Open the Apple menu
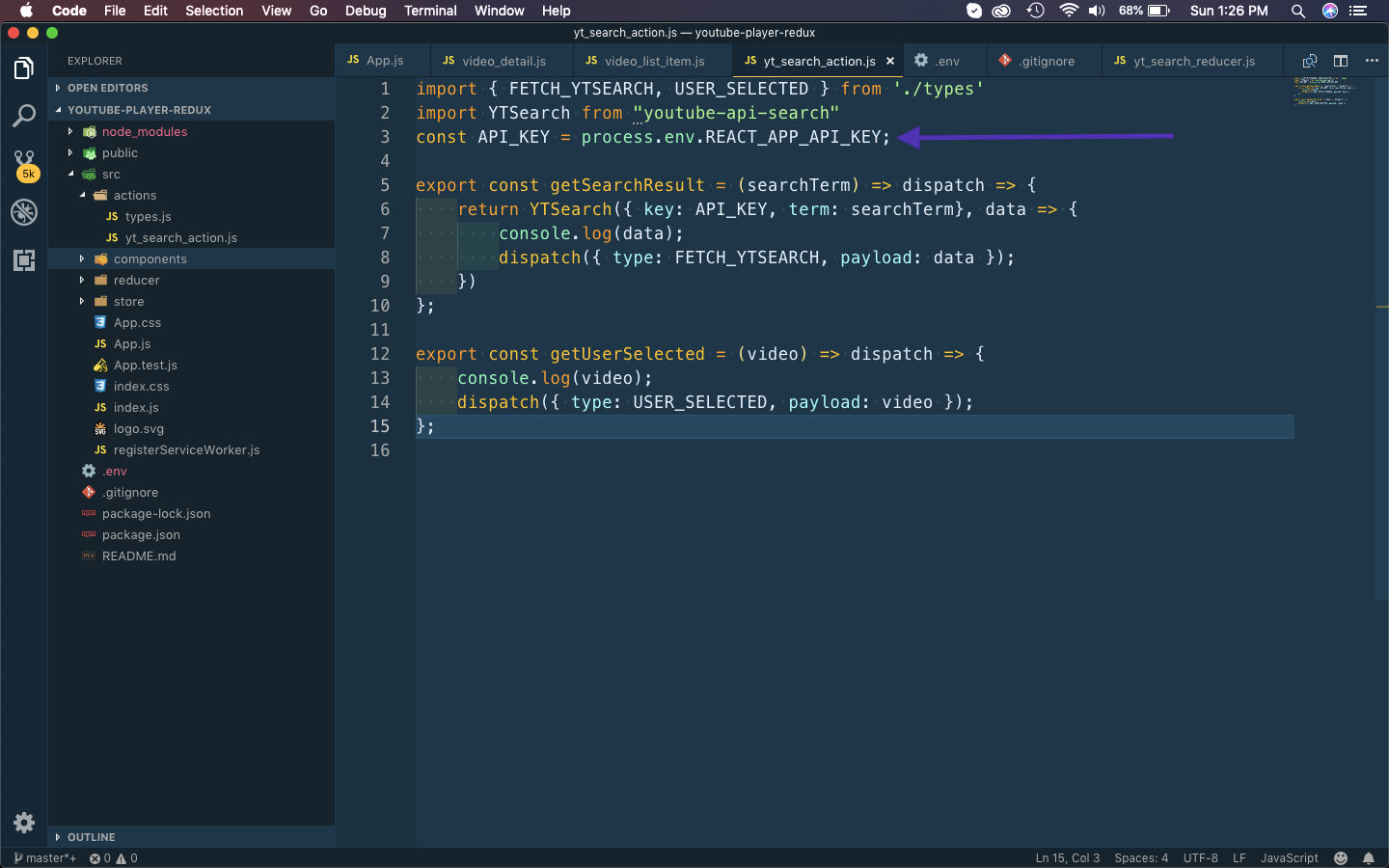 26,11
